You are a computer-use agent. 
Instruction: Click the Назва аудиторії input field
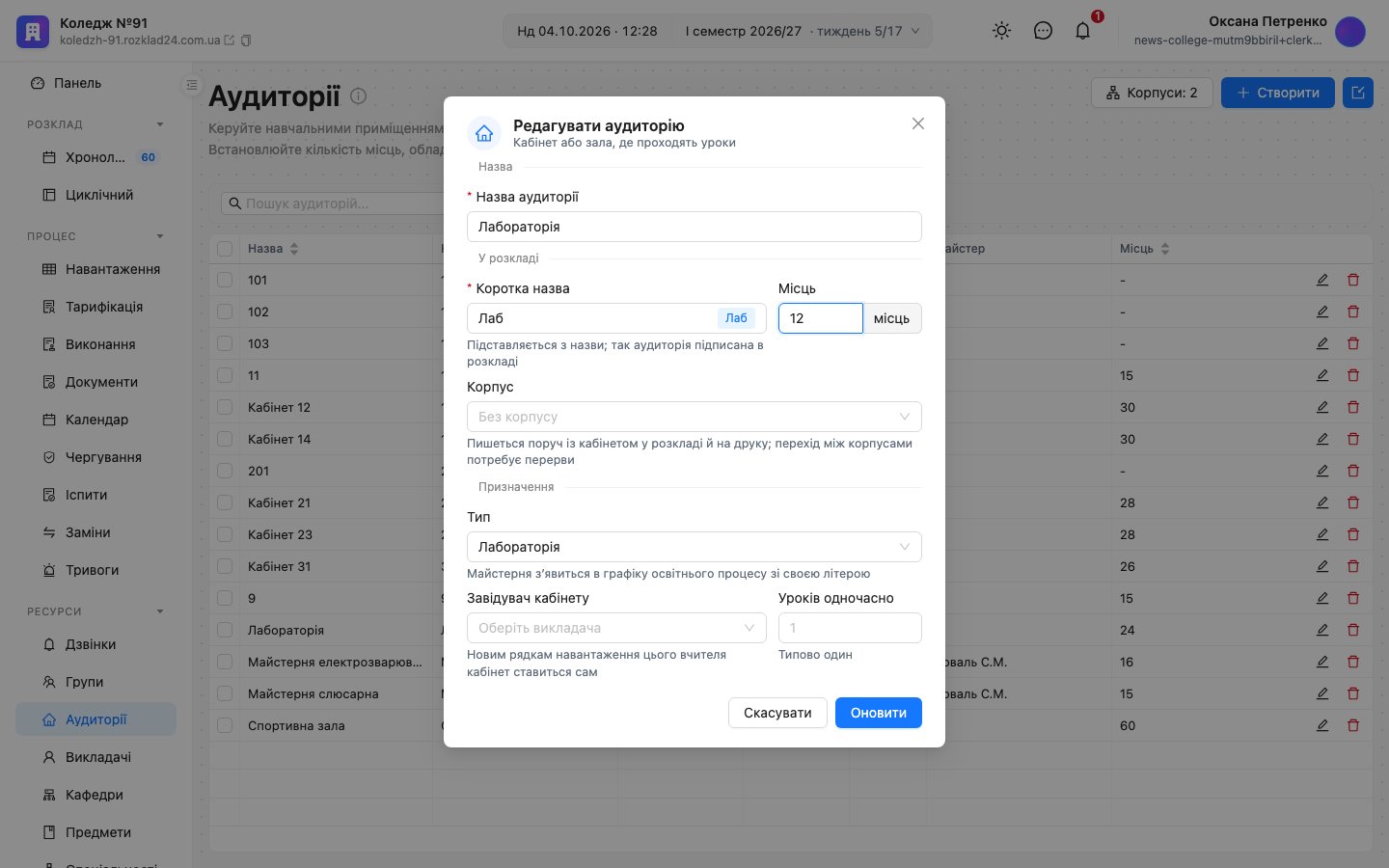pyautogui.click(x=694, y=227)
